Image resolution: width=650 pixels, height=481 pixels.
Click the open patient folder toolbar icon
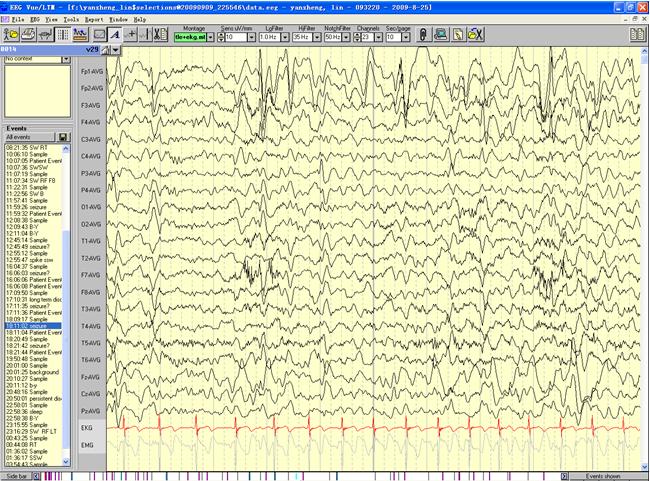coord(11,35)
